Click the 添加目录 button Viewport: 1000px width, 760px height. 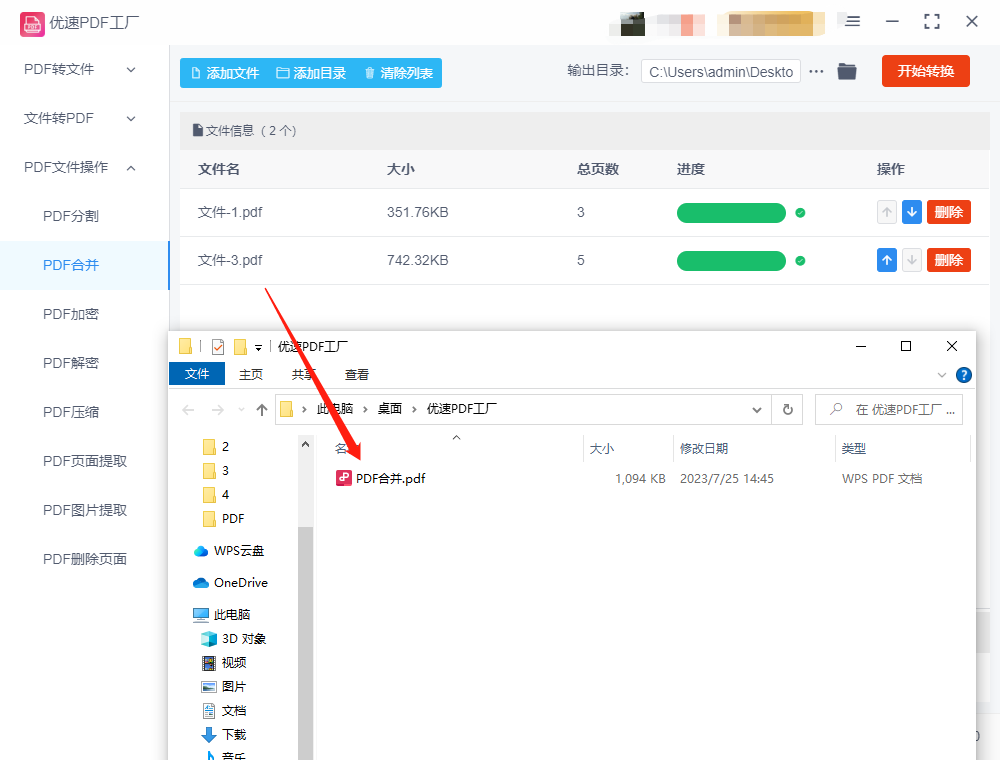click(311, 73)
